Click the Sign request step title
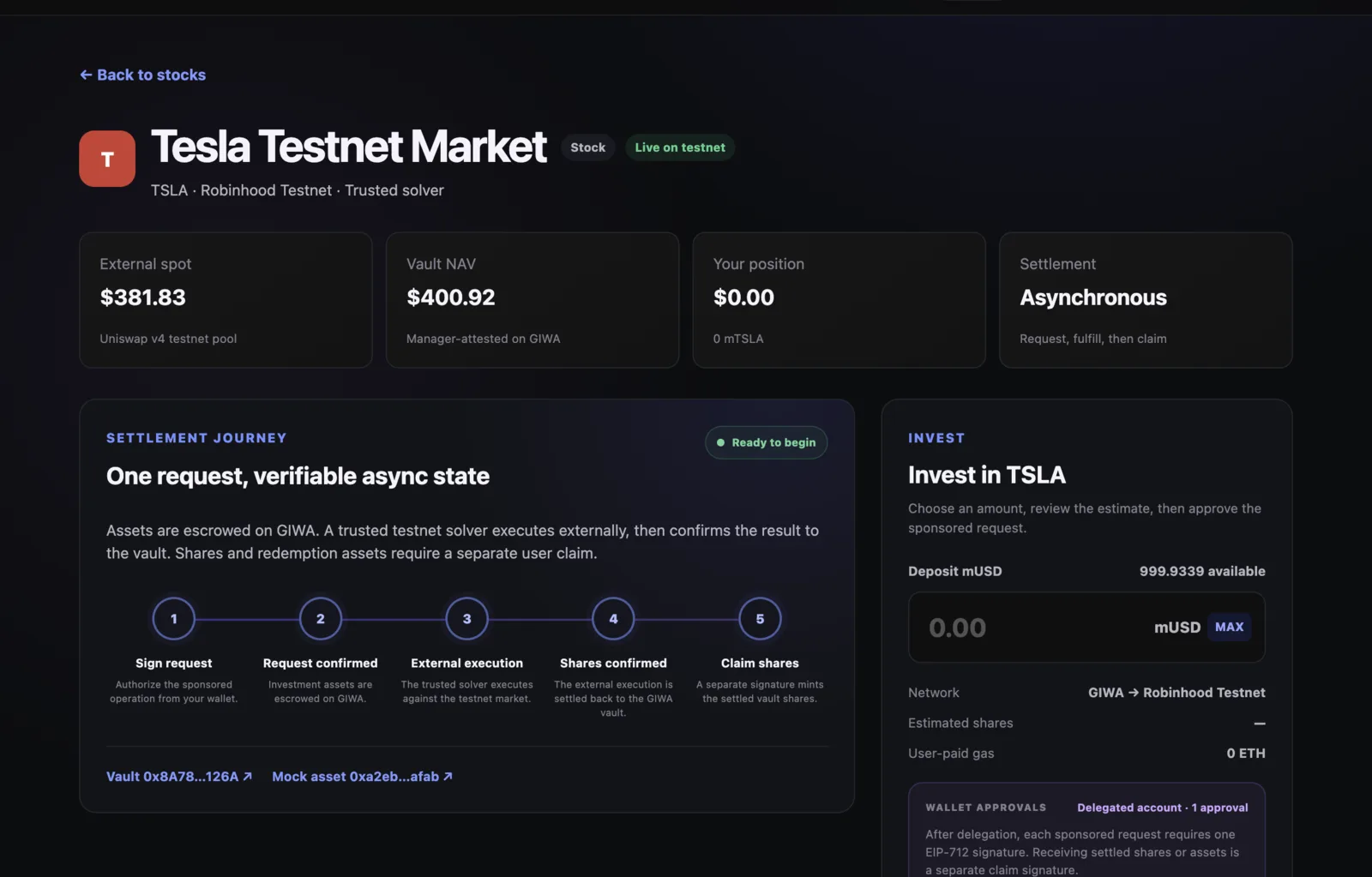 [174, 664]
